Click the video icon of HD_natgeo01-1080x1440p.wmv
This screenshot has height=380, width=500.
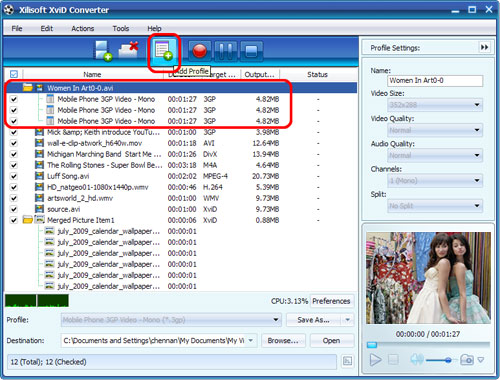[x=39, y=187]
